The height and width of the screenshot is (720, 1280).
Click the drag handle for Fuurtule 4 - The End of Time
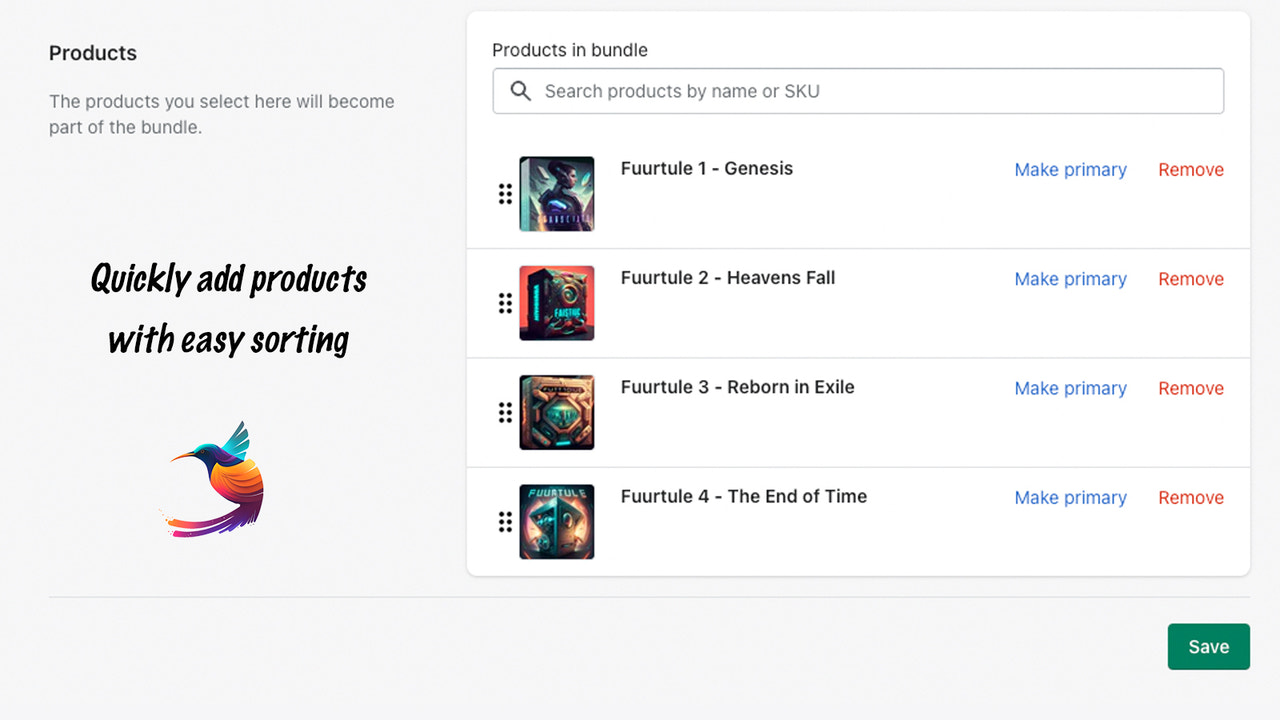tap(505, 521)
